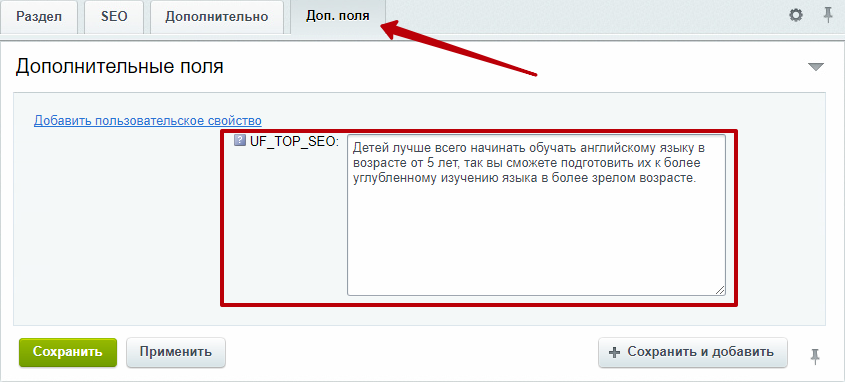845x382 pixels.
Task: Open the SEO tab
Action: pos(114,16)
